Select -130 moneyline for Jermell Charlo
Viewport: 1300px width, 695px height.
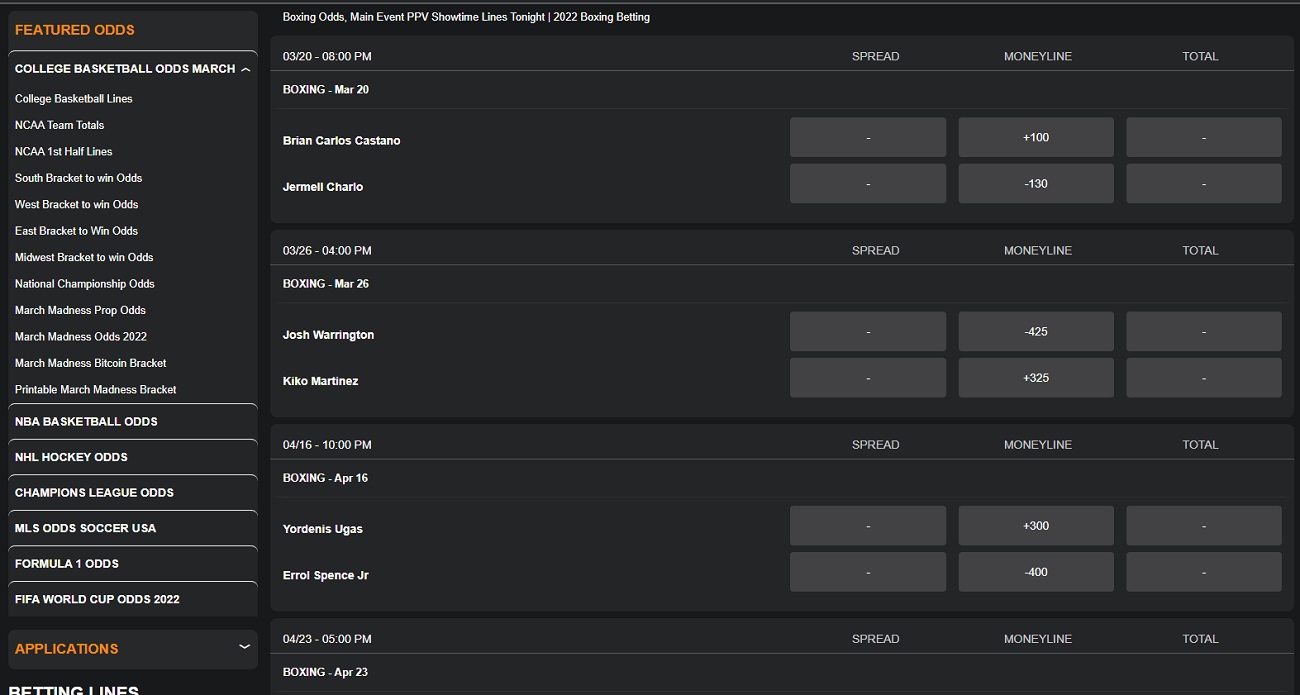point(1036,183)
